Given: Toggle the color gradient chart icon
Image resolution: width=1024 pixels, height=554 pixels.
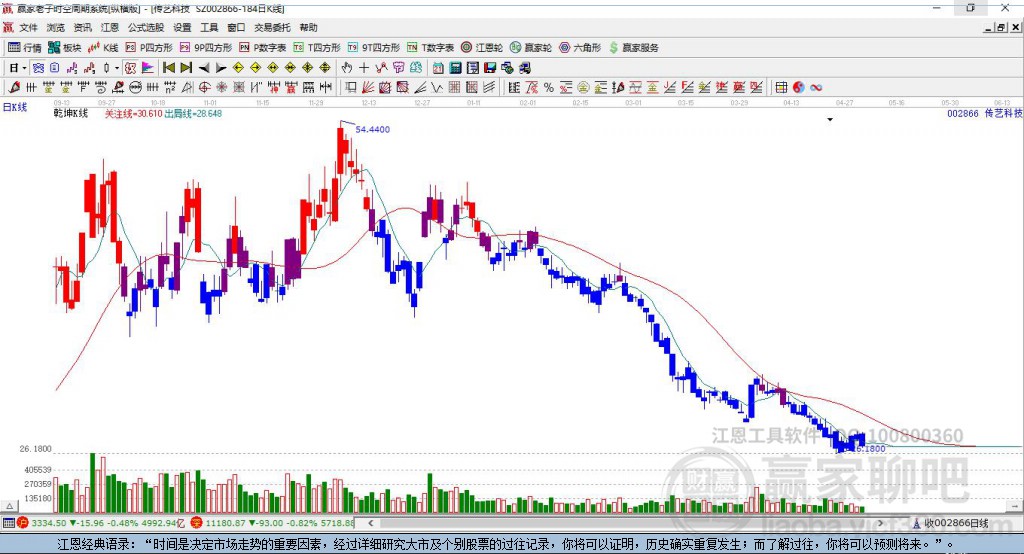Looking at the screenshot, I should [148, 68].
